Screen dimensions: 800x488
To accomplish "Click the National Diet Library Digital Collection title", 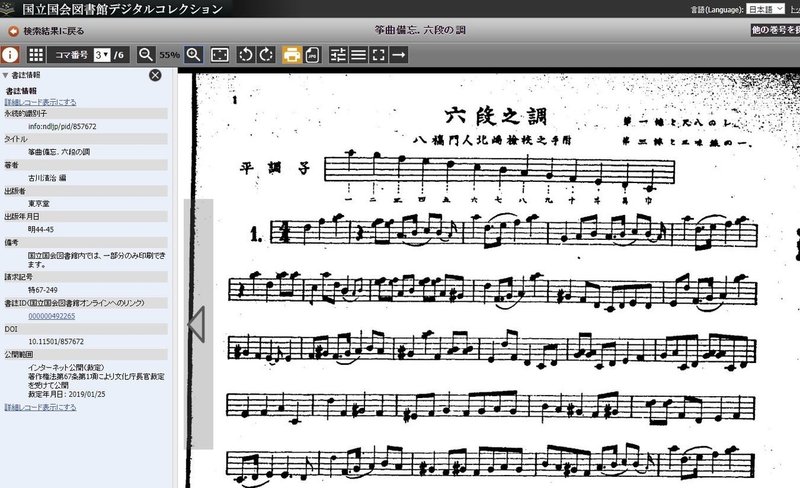I will point(122,9).
